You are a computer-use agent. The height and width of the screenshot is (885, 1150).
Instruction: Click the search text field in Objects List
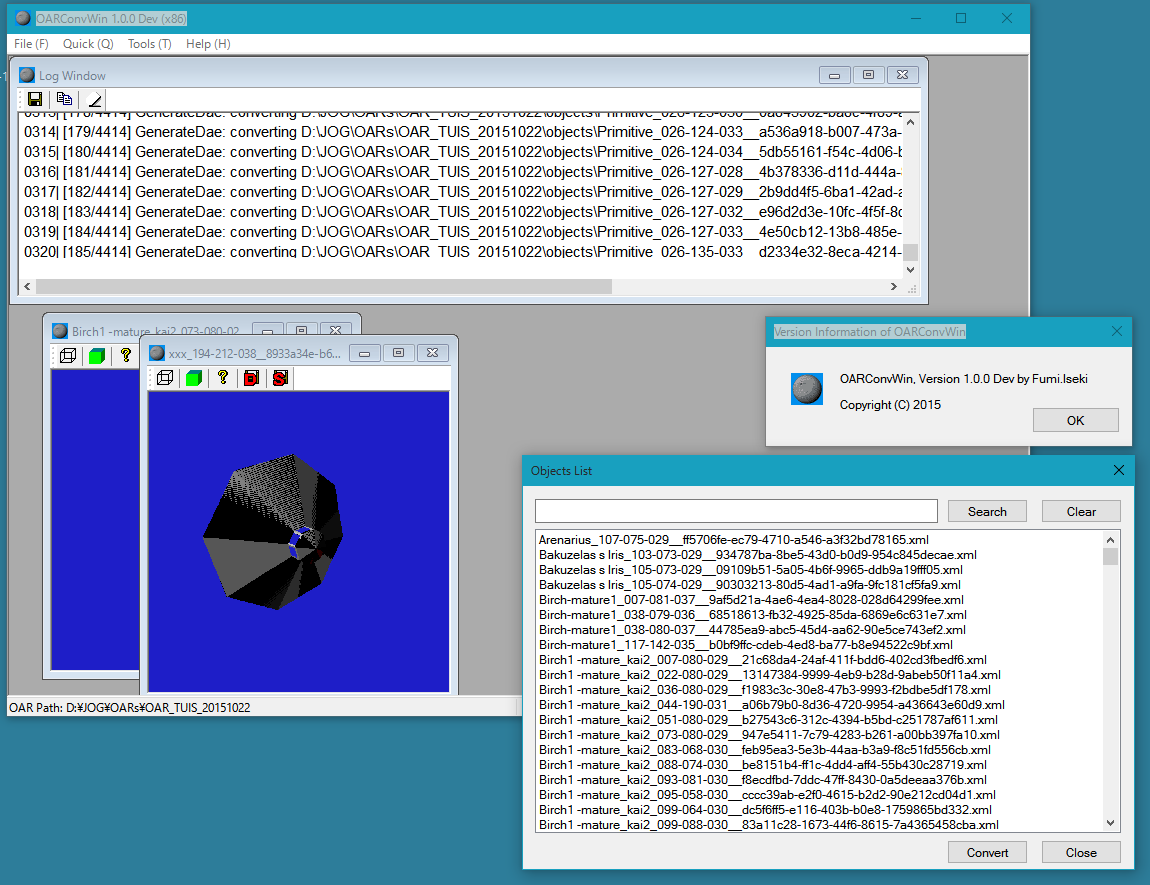pos(736,511)
